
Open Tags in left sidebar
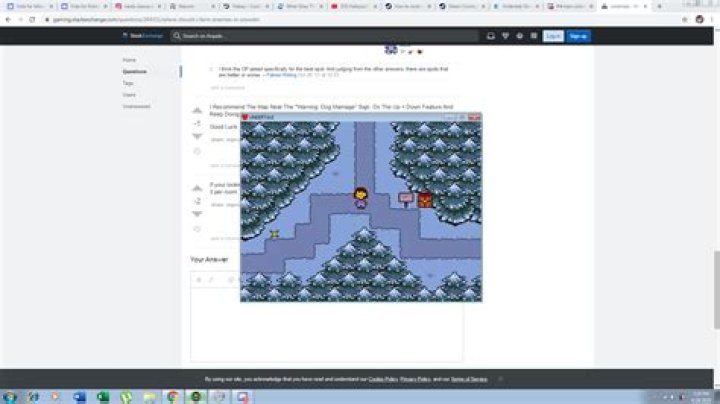(128, 83)
